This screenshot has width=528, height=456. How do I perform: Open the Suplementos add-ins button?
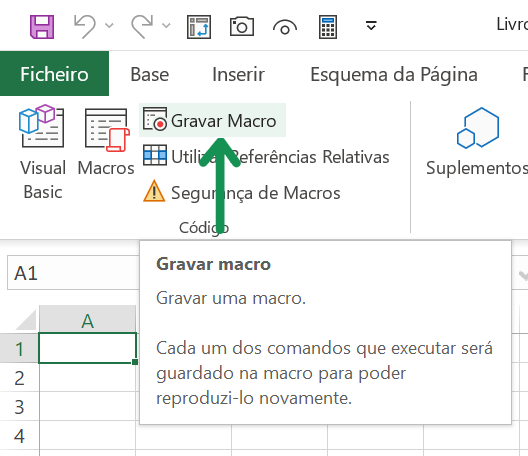(x=477, y=142)
